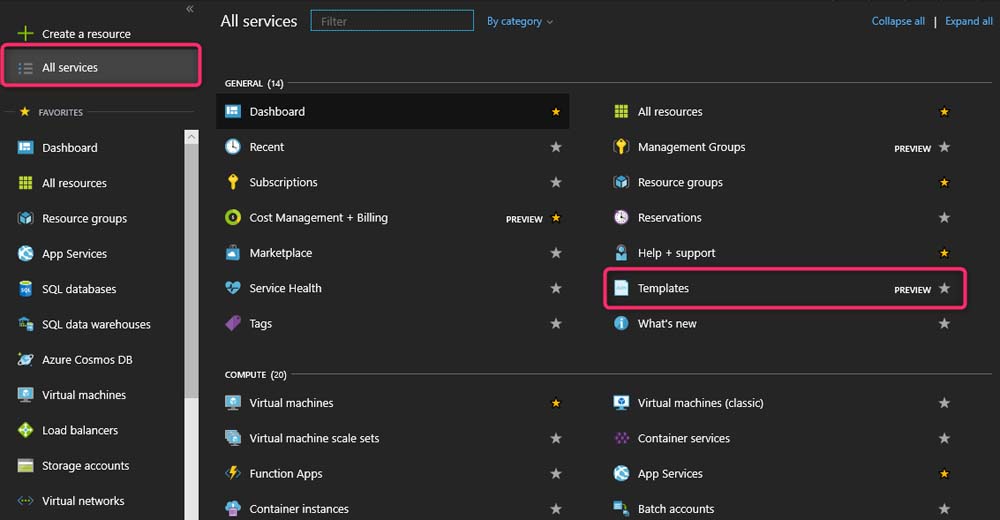
Task: Click the SQL databases icon in favorites
Action: 26,289
